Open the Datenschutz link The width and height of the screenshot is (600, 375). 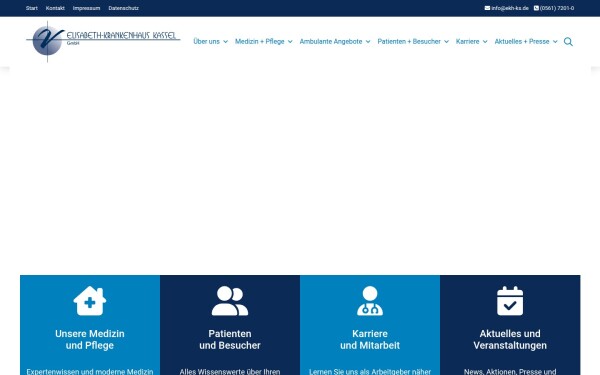click(x=124, y=8)
